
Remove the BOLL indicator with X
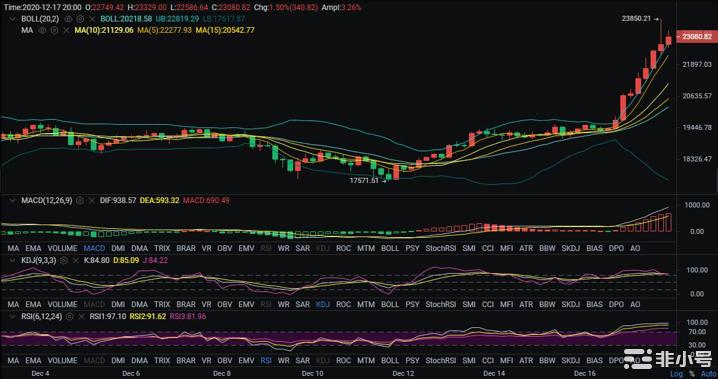click(x=92, y=19)
